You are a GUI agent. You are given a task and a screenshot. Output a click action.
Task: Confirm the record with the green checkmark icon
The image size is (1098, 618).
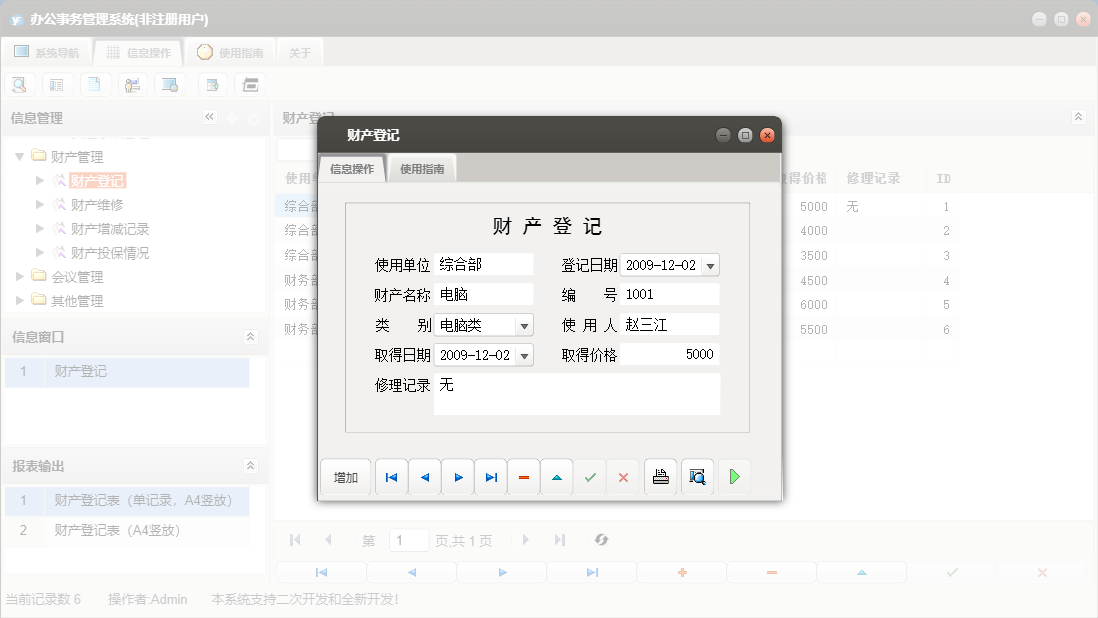[x=589, y=477]
